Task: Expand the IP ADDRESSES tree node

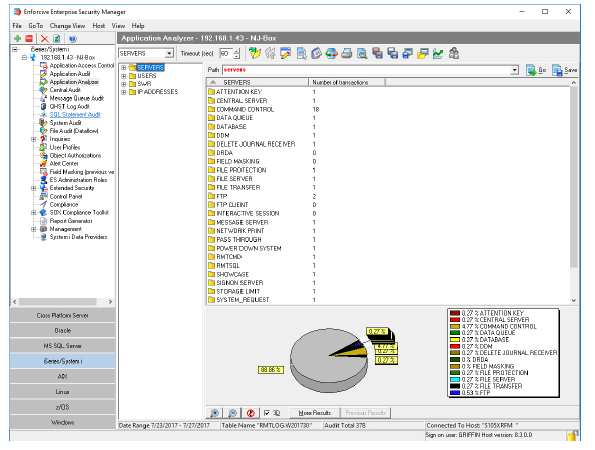Action: (123, 92)
